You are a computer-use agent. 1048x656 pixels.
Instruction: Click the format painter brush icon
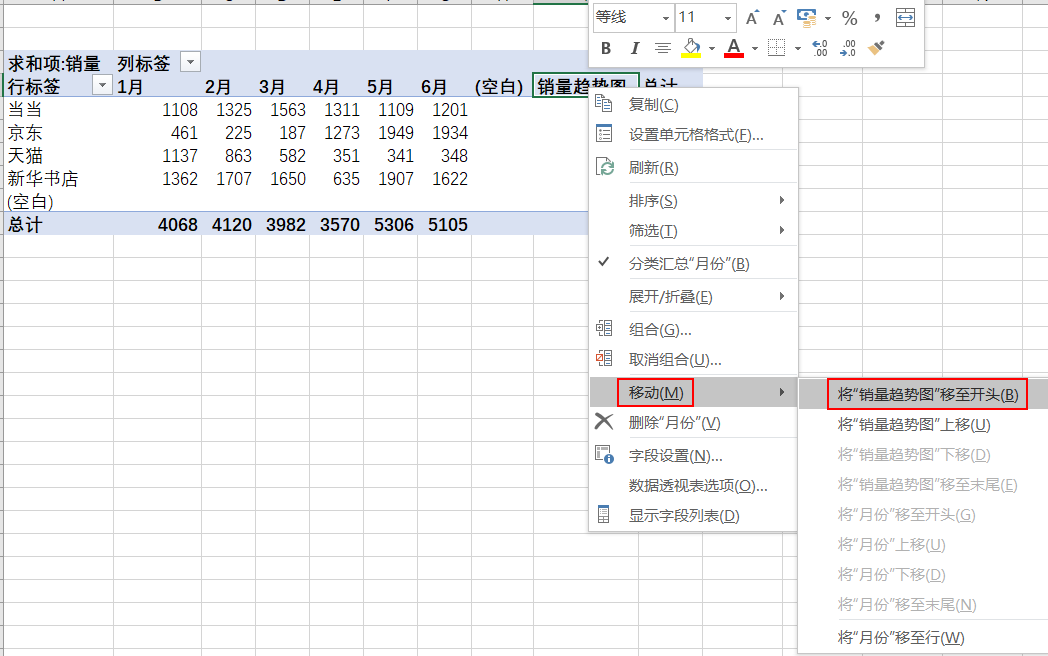tap(876, 48)
